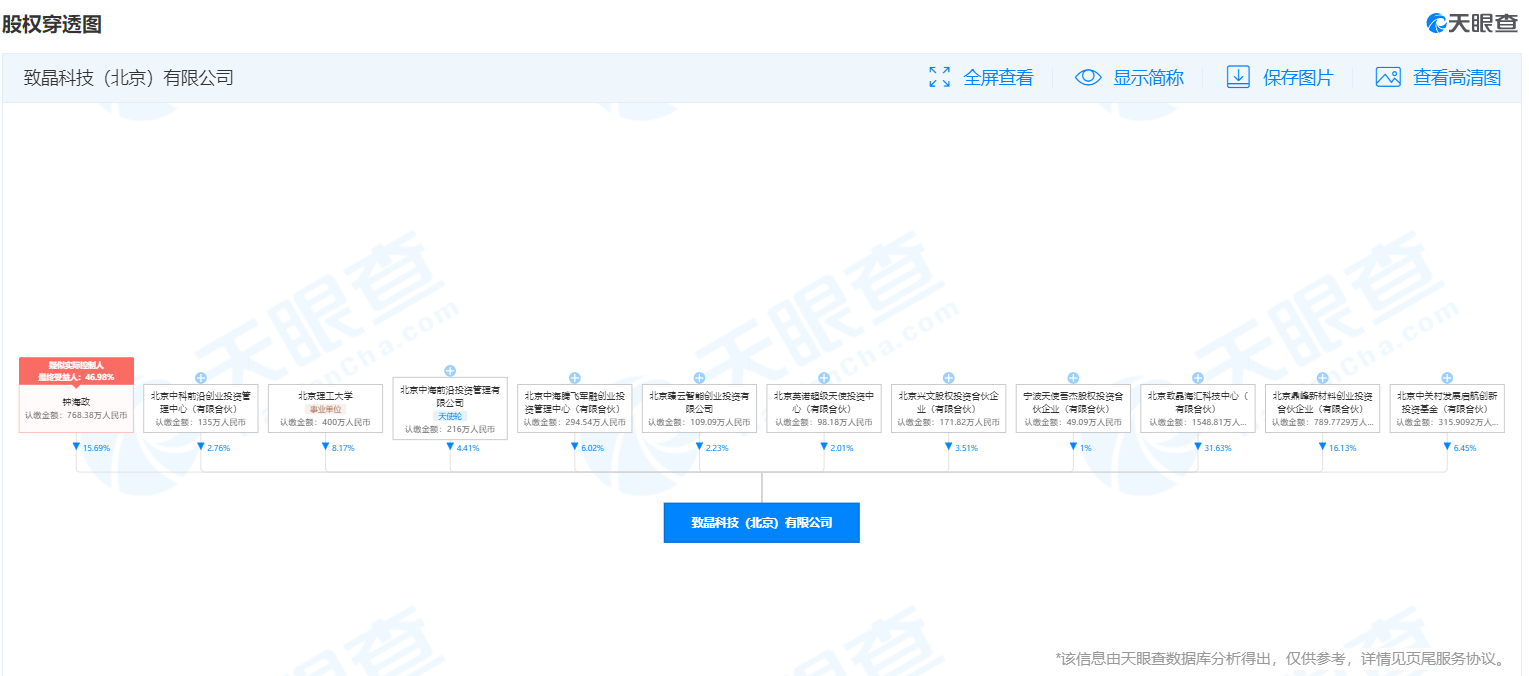Image resolution: width=1529 pixels, height=676 pixels.
Task: Click the 天使轮 tag on 北京中海前沿投资管理有限公司
Action: [x=450, y=416]
